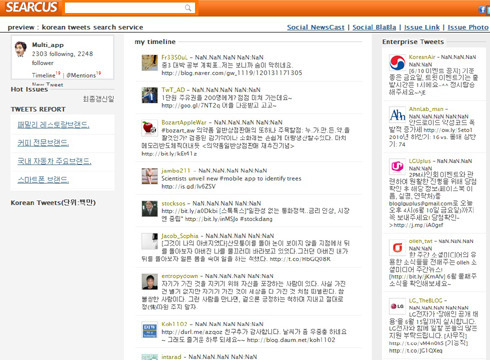This screenshot has height=360, width=490.
Task: Click Jacob_Sophia avatar thumbnail
Action: [150, 241]
